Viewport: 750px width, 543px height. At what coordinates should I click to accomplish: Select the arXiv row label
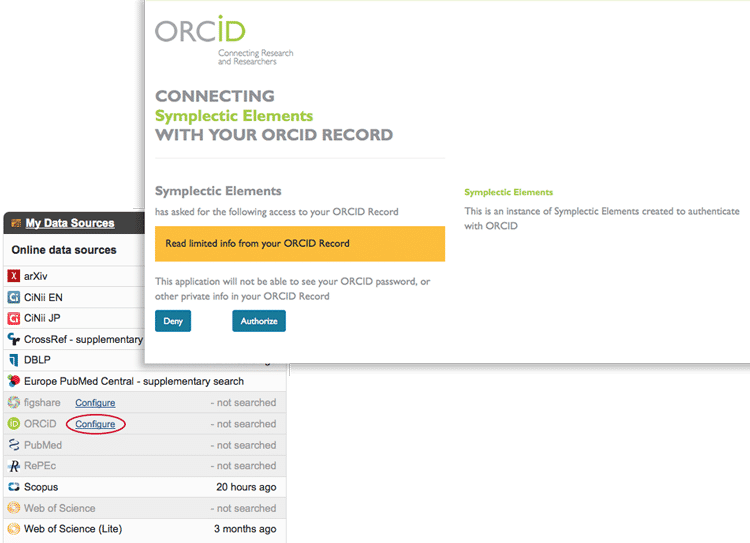35,276
